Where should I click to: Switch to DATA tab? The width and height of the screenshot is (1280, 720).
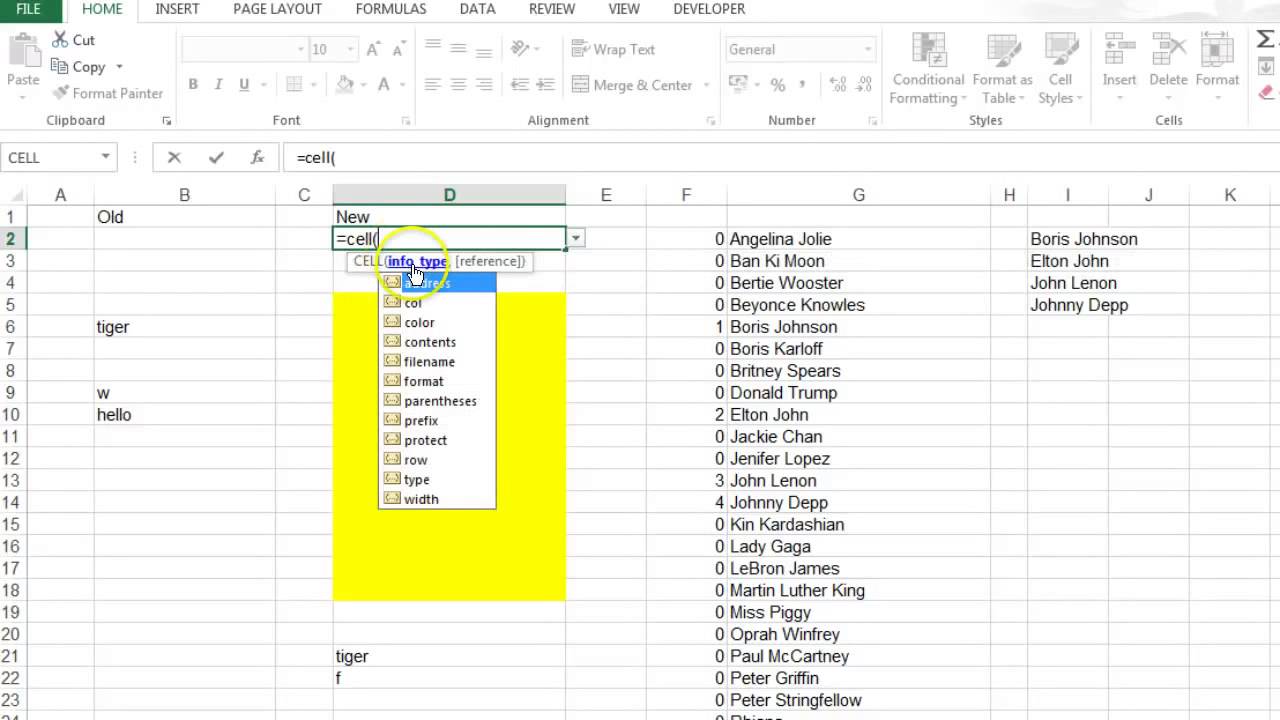477,9
